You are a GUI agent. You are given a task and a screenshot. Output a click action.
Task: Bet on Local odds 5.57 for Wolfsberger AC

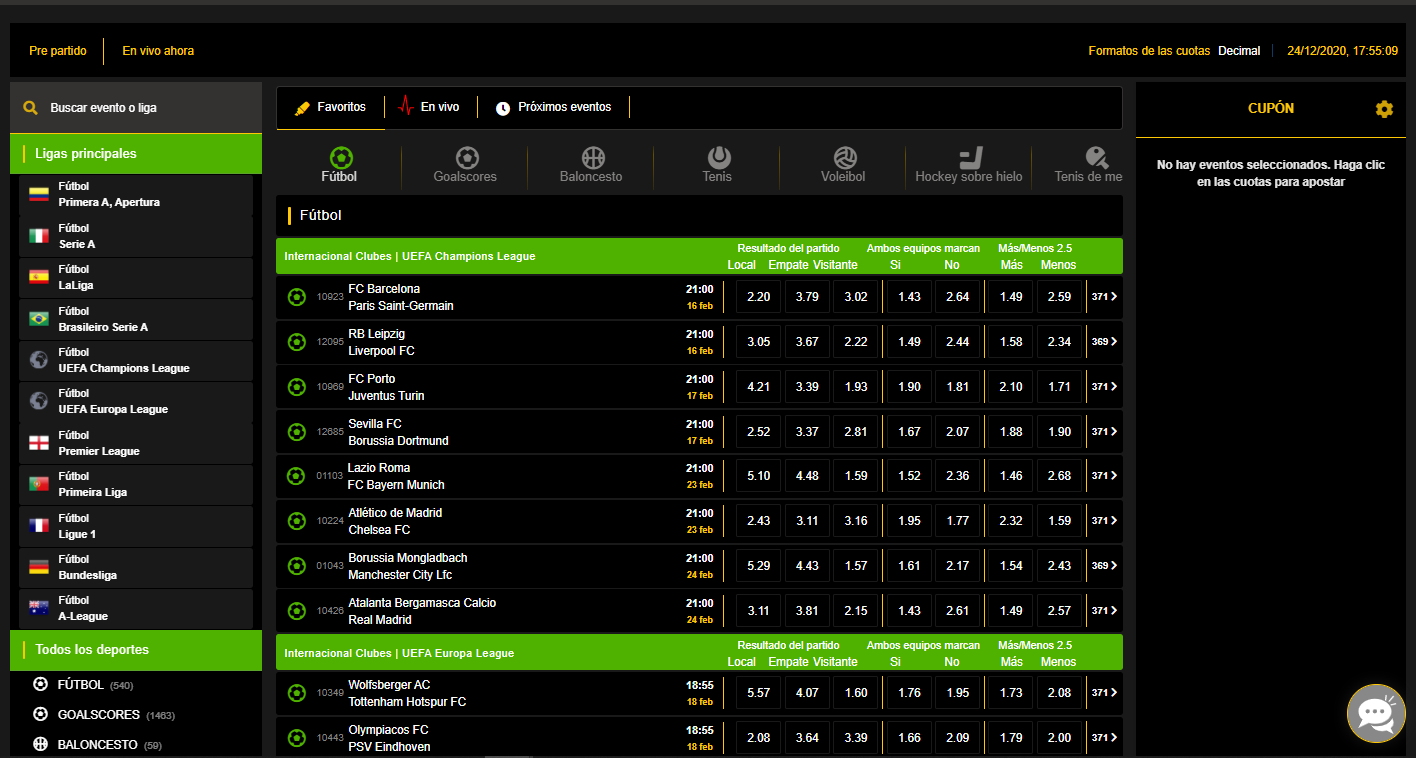point(758,693)
